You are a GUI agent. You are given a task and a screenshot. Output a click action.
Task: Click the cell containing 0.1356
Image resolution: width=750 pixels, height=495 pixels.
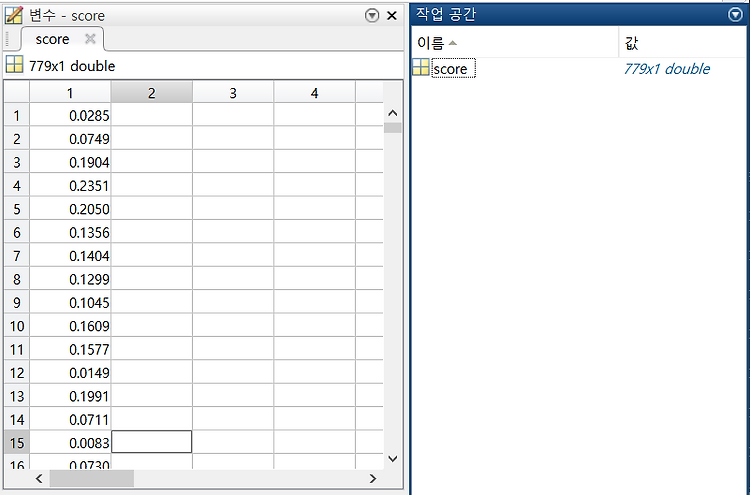70,232
